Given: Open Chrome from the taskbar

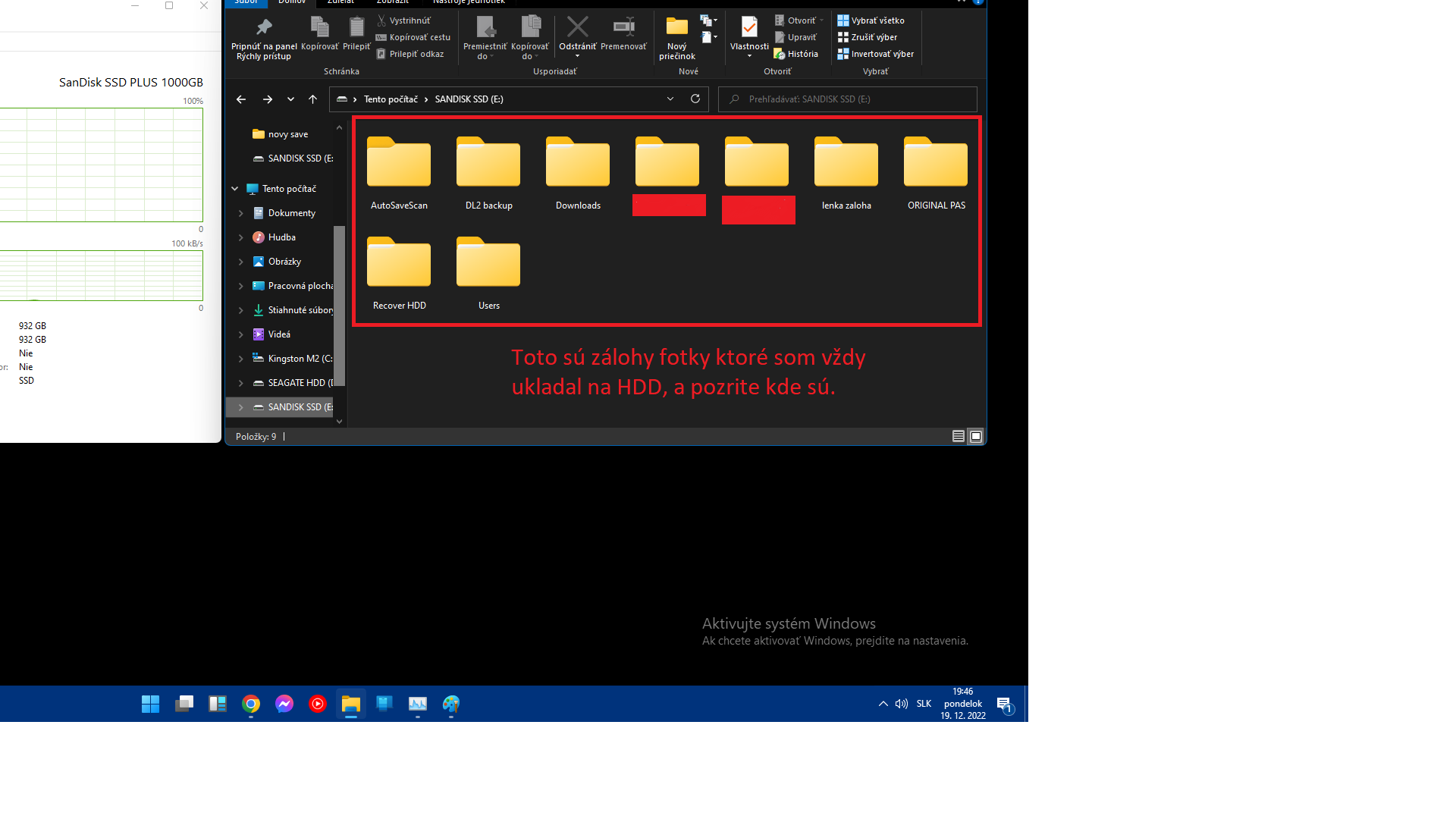Looking at the screenshot, I should point(251,704).
